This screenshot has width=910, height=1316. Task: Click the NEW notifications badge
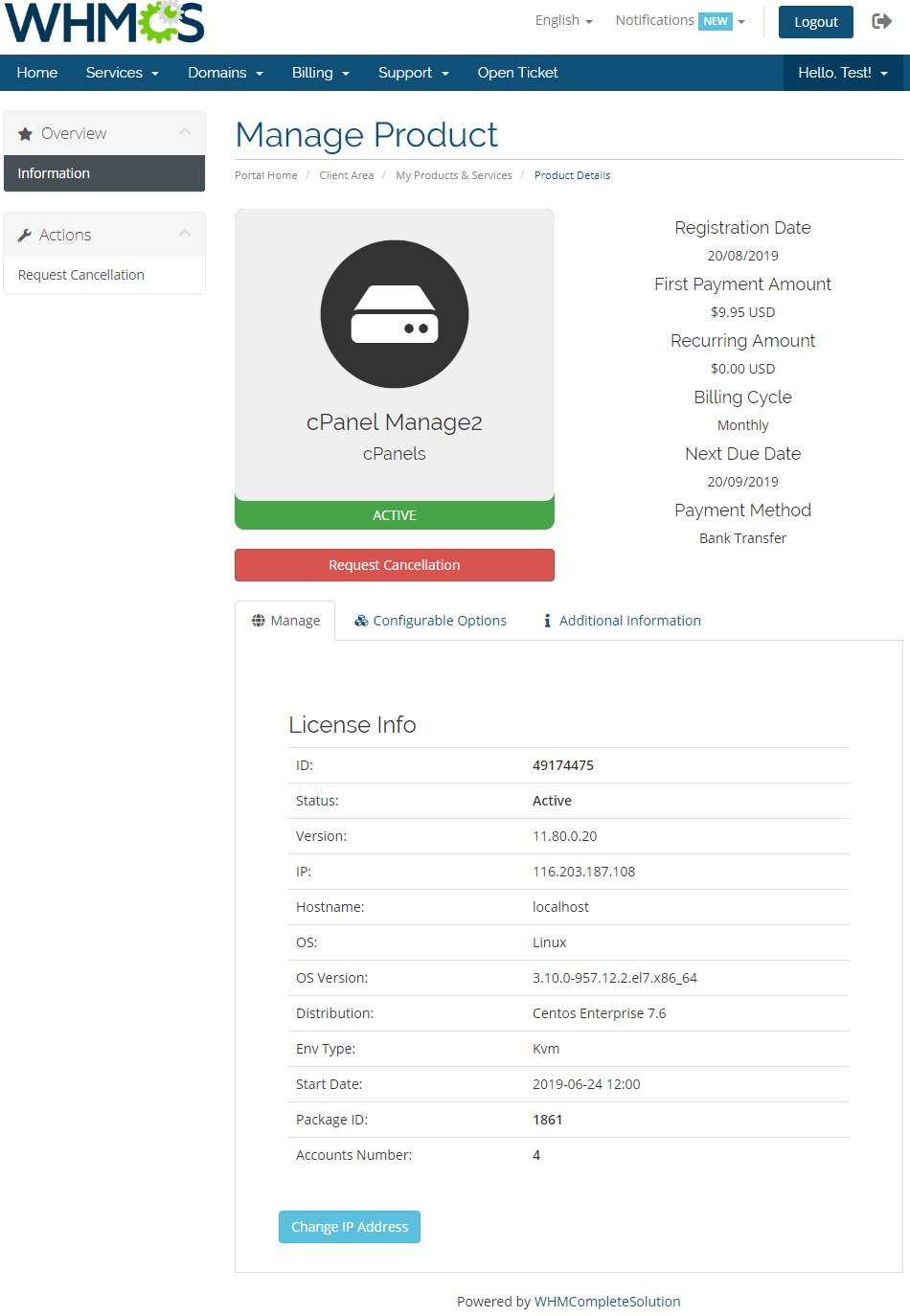[716, 21]
